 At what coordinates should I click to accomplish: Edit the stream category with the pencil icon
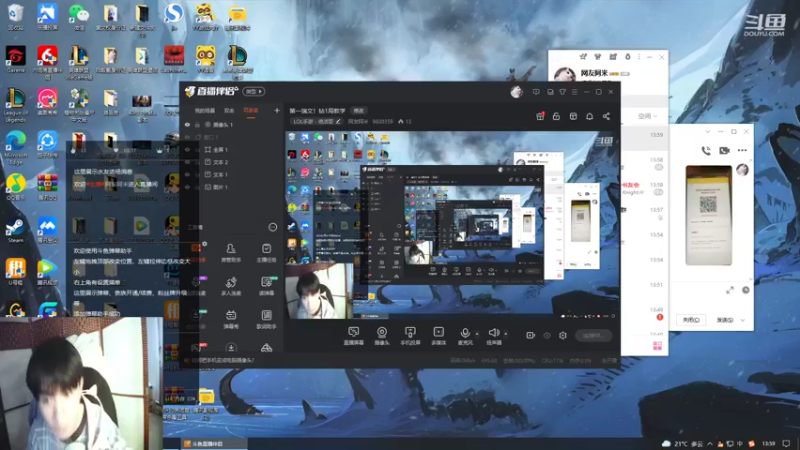pos(338,121)
